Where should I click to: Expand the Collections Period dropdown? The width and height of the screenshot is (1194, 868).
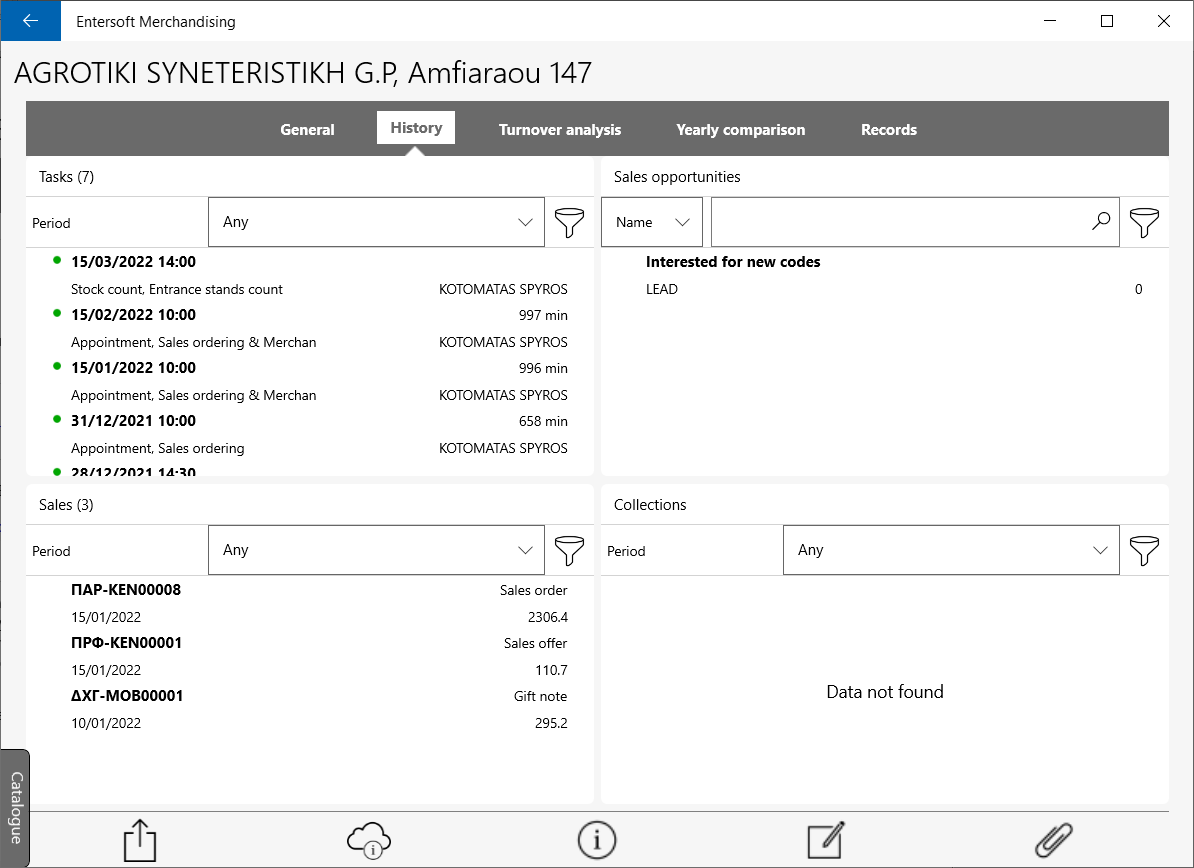coord(951,550)
